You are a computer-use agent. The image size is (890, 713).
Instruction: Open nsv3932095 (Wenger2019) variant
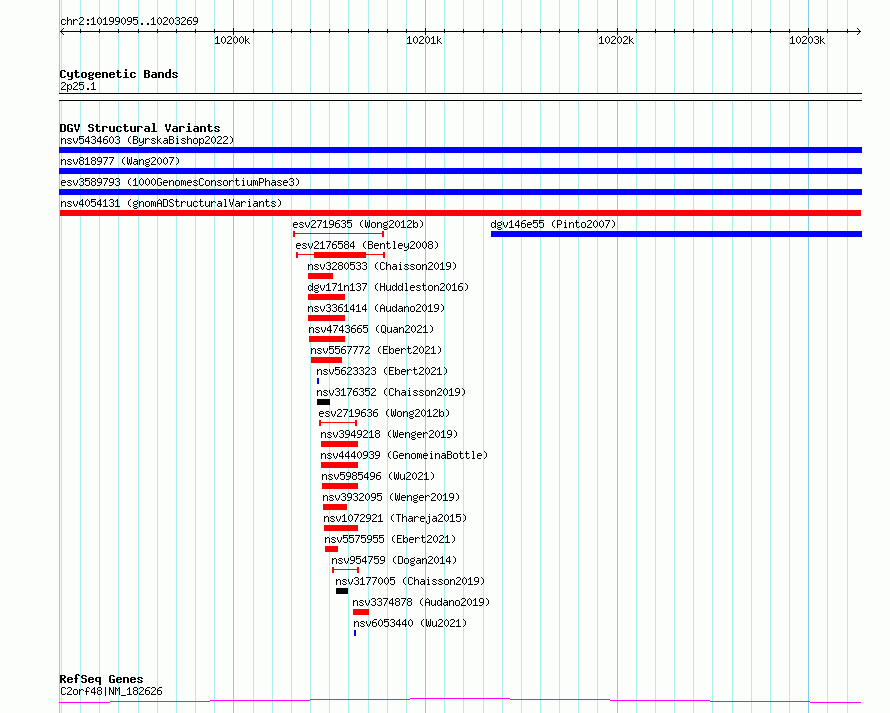(391, 497)
